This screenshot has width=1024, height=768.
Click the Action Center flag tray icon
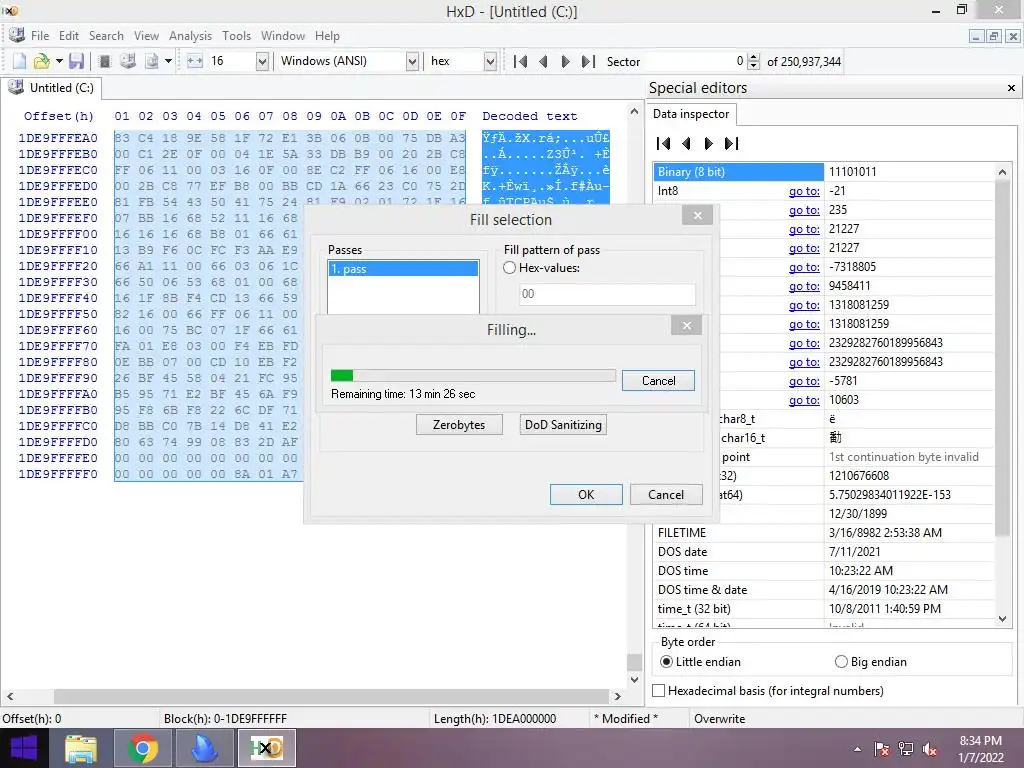(x=882, y=749)
